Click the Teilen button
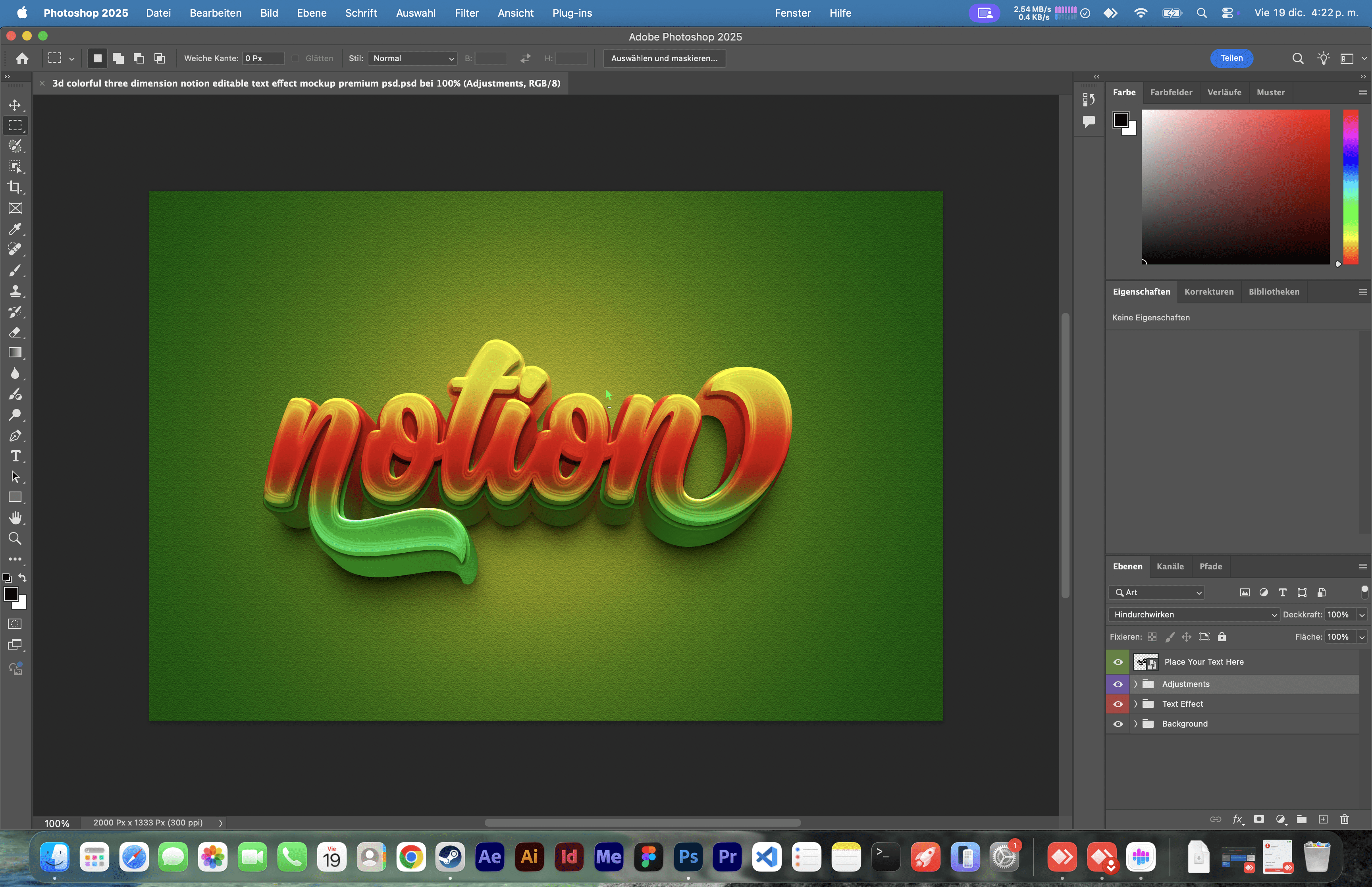This screenshot has height=887, width=1372. (1231, 58)
